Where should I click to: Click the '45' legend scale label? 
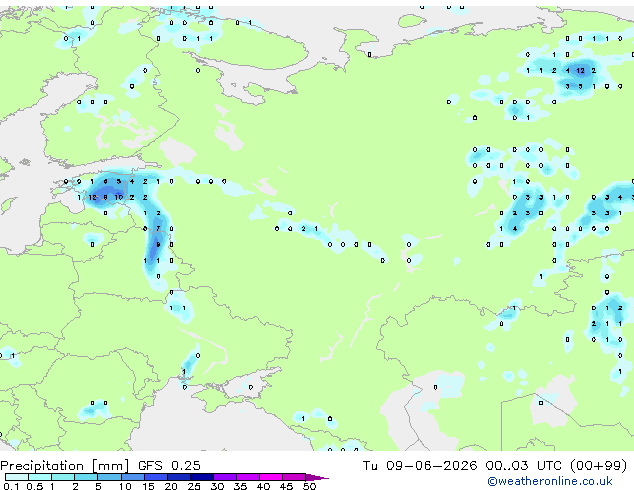tap(286, 486)
